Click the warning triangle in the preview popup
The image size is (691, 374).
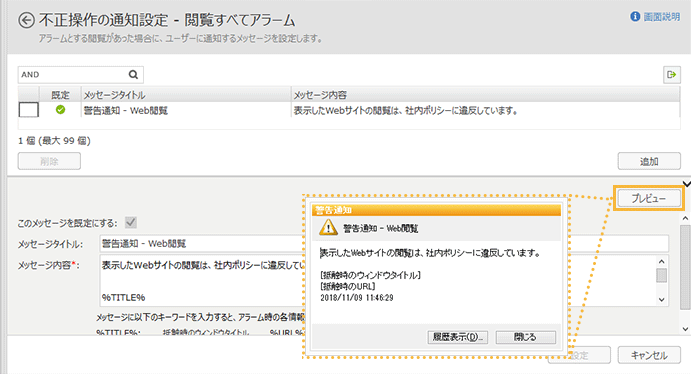coord(328,228)
